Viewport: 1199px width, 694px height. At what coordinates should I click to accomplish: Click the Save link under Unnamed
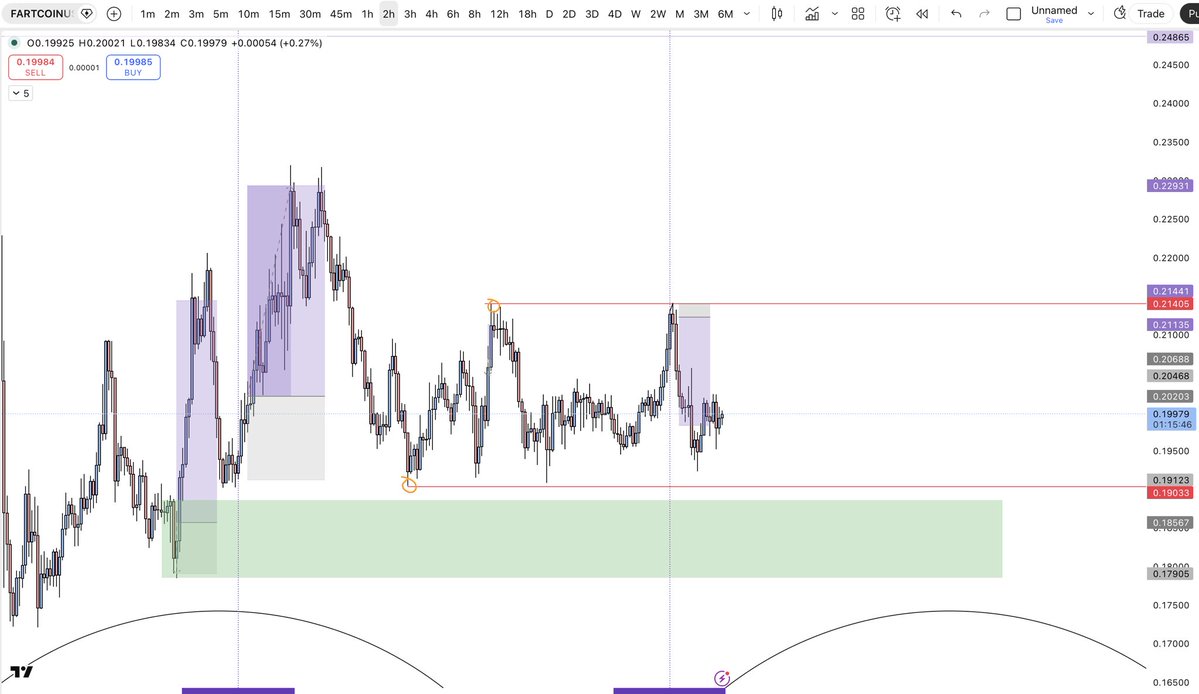coord(1054,21)
